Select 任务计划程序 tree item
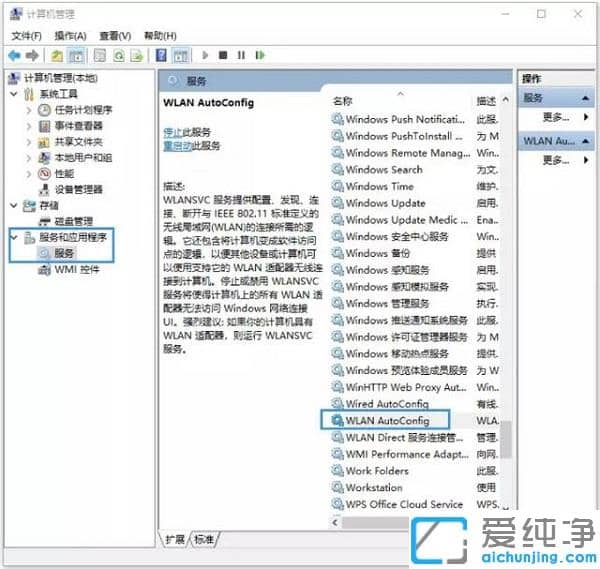Image resolution: width=600 pixels, height=569 pixels. point(75,110)
